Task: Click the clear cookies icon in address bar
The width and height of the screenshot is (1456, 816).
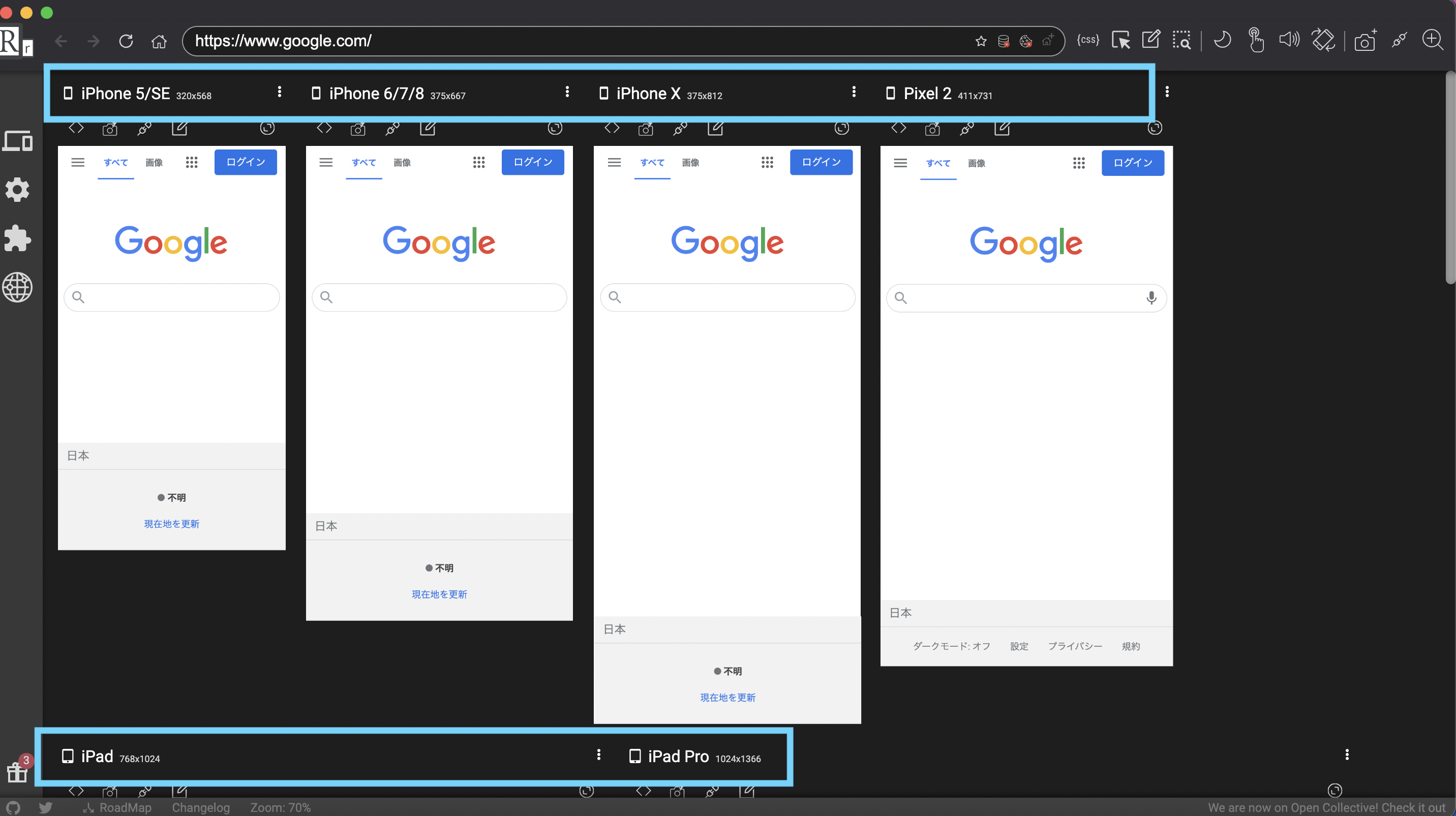Action: click(x=1026, y=41)
